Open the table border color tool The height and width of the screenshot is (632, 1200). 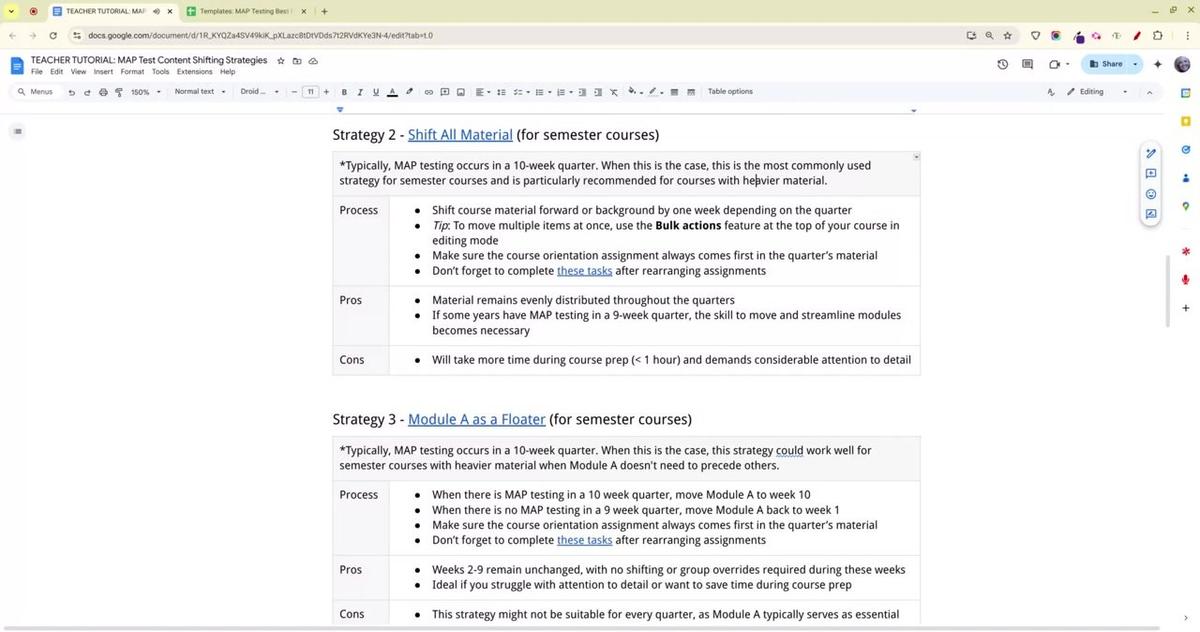pyautogui.click(x=655, y=92)
